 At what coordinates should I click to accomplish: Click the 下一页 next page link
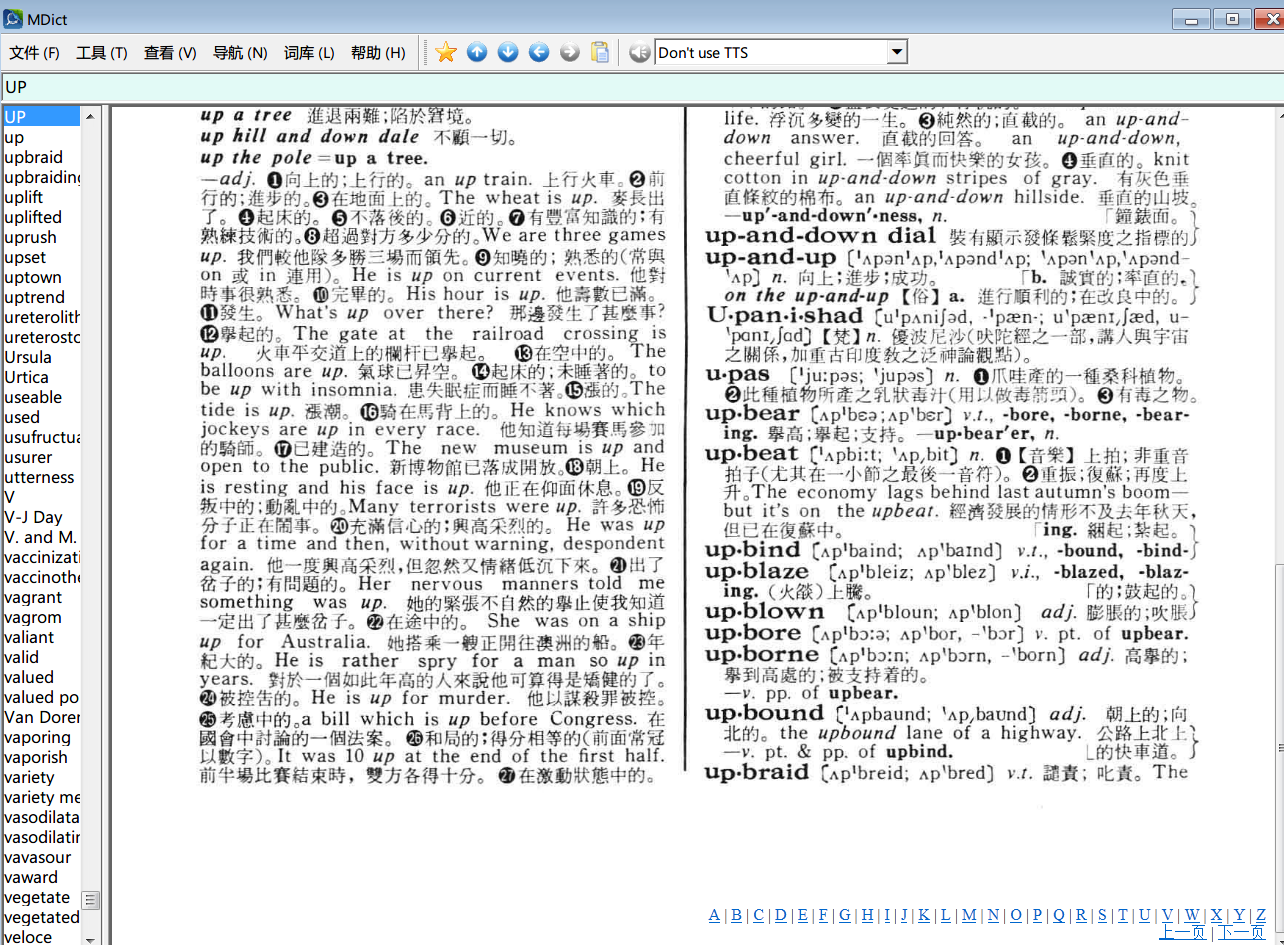tap(1241, 932)
